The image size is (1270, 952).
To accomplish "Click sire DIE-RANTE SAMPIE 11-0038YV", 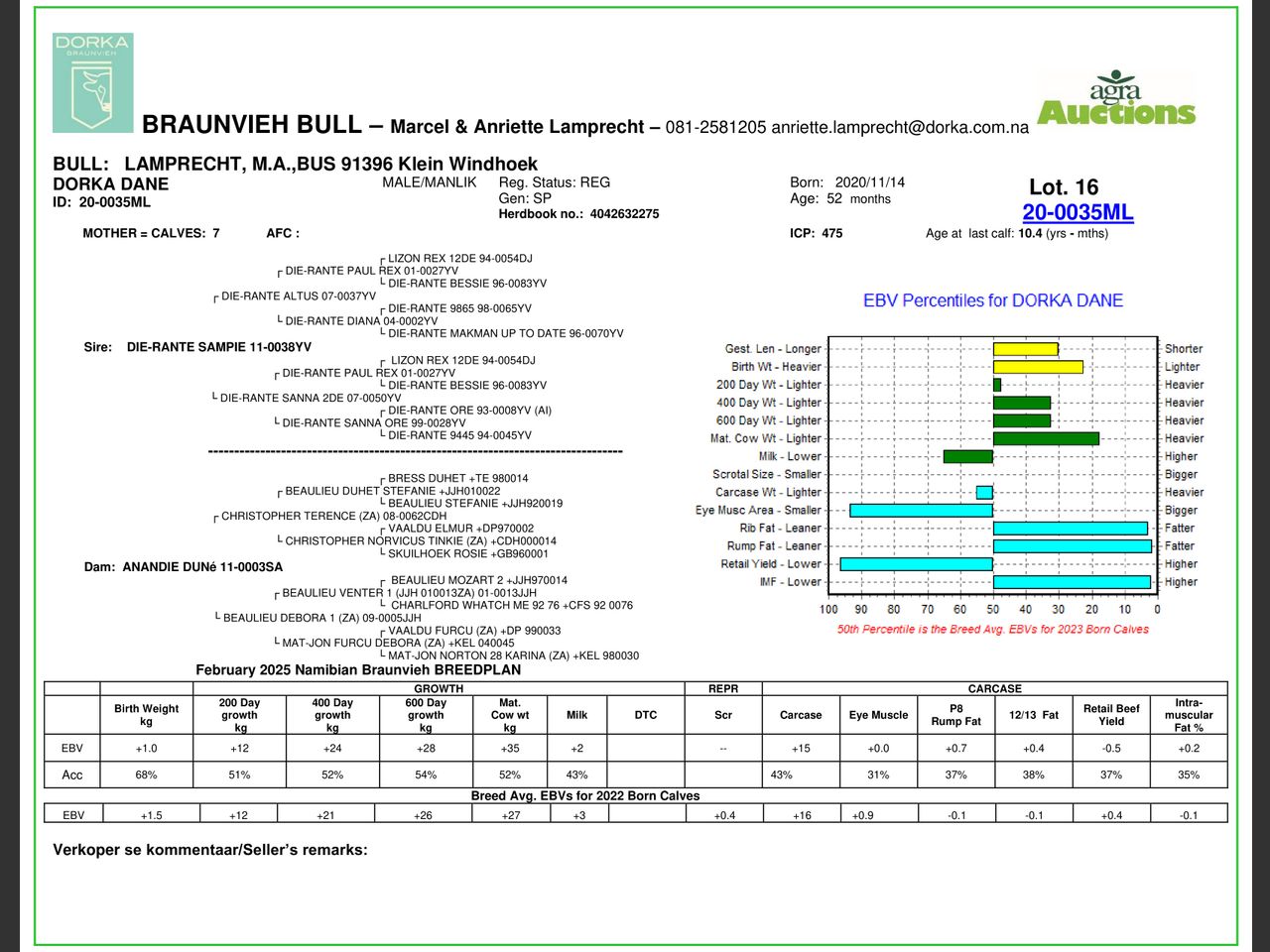I will (218, 348).
